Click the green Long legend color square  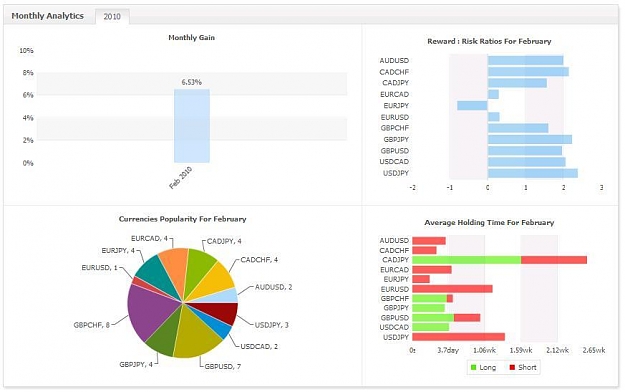click(474, 367)
